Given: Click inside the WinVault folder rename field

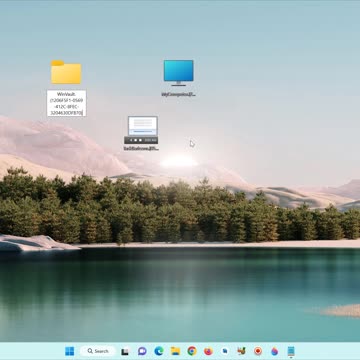Looking at the screenshot, I should point(66,103).
